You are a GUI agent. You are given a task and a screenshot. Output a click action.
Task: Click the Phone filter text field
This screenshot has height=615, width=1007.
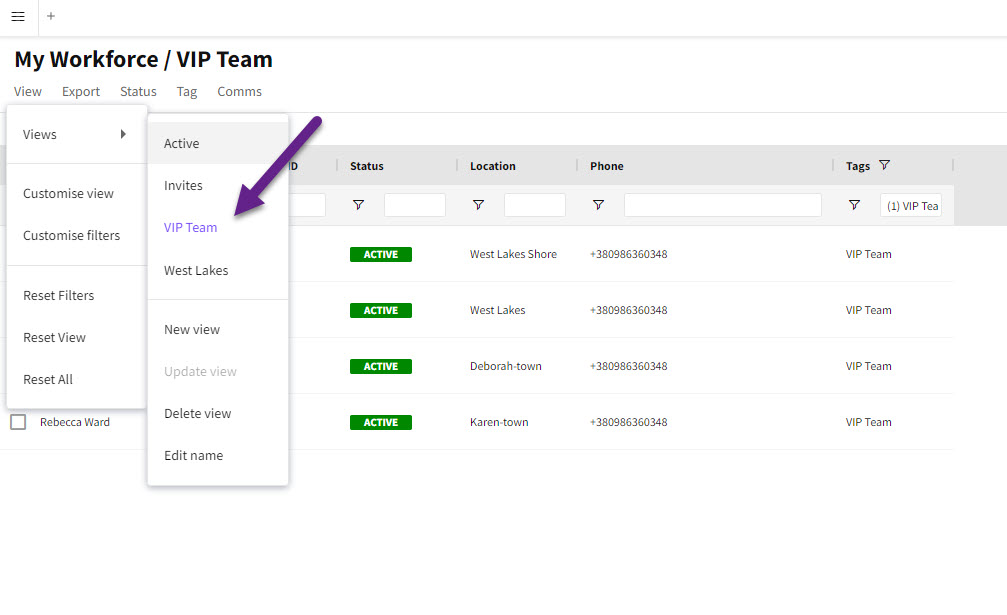click(722, 205)
